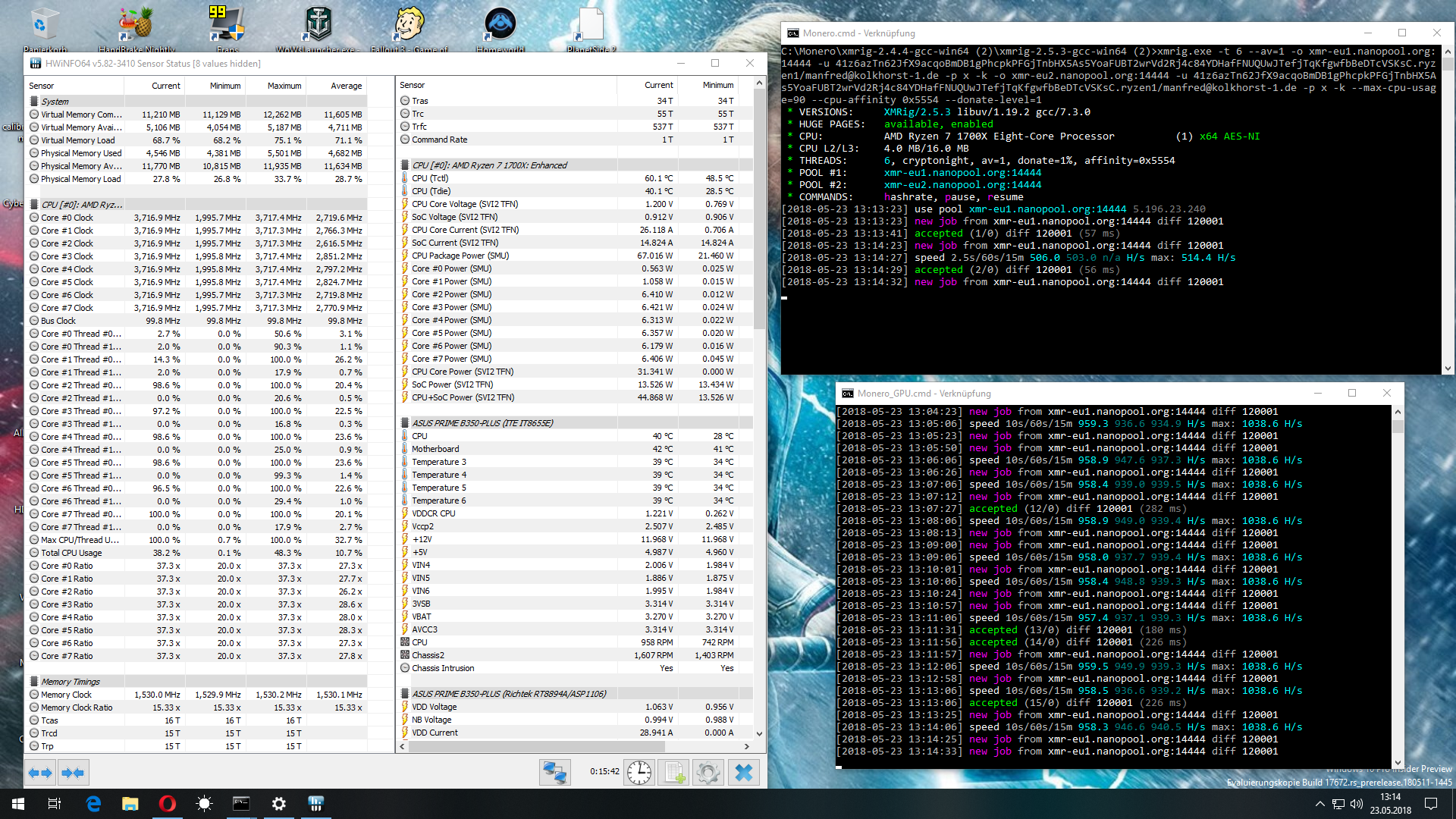
Task: Open Opera browser from taskbar
Action: pyautogui.click(x=167, y=804)
